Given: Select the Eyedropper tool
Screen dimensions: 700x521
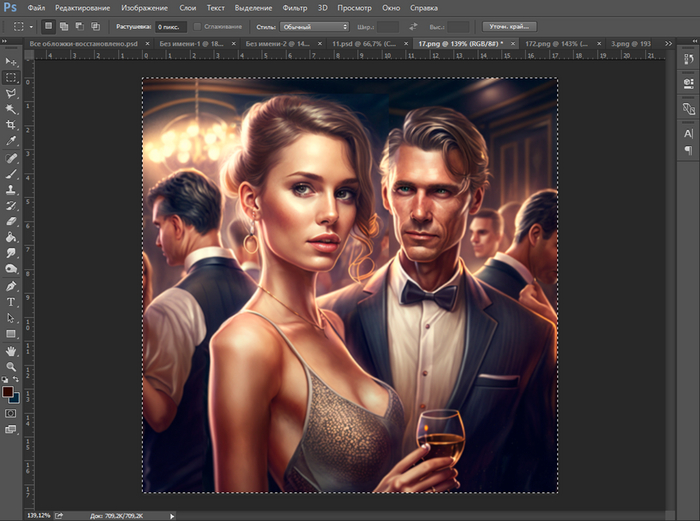Looking at the screenshot, I should coord(11,141).
